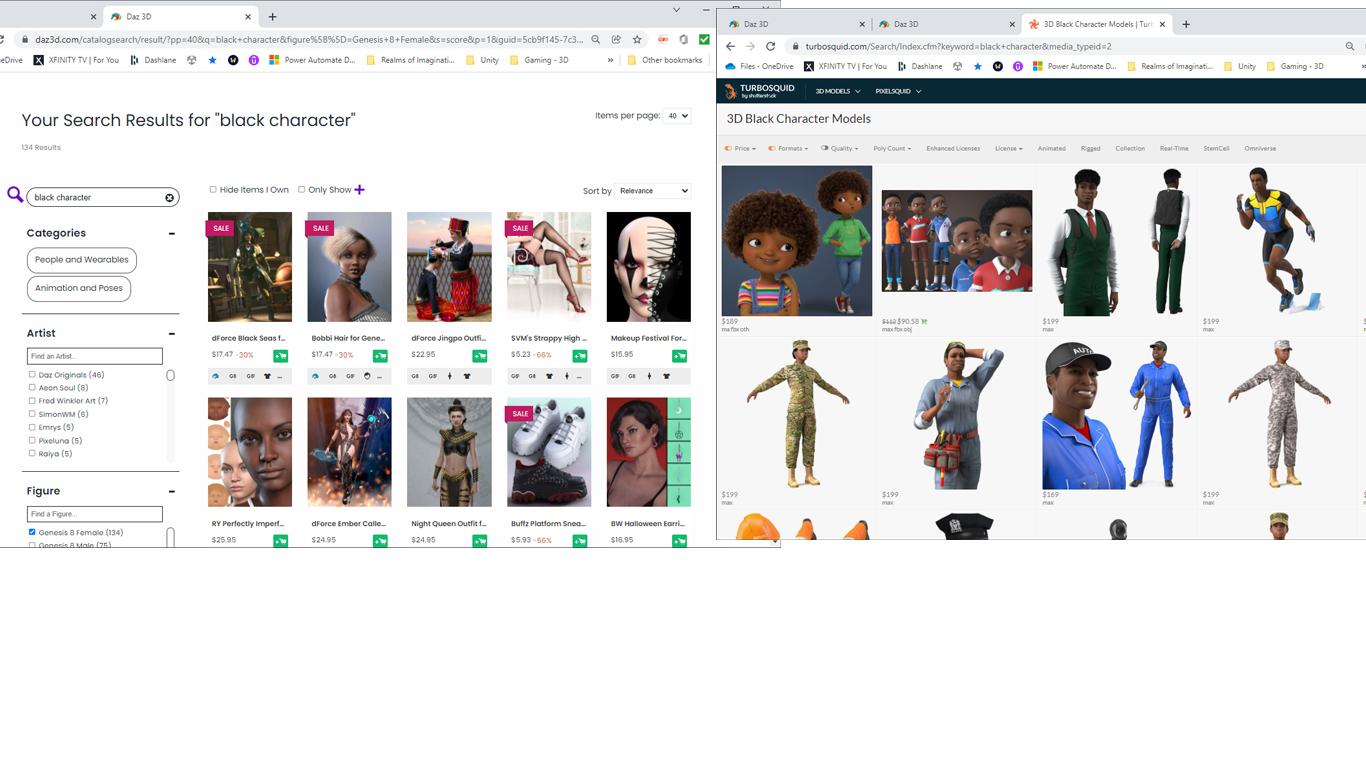Select the Daz 3D tab in left window

click(180, 16)
